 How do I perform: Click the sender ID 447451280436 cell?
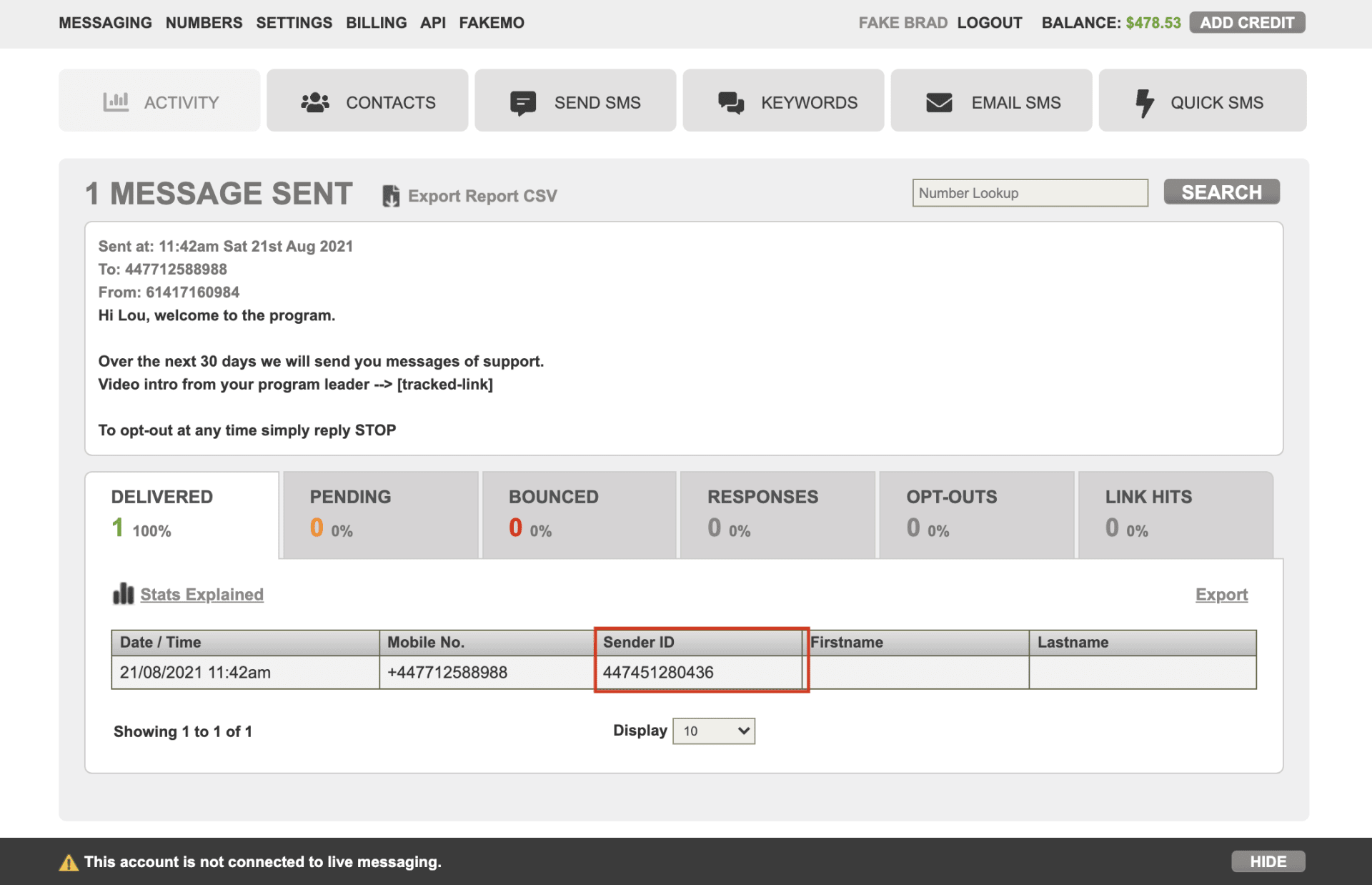click(x=699, y=673)
